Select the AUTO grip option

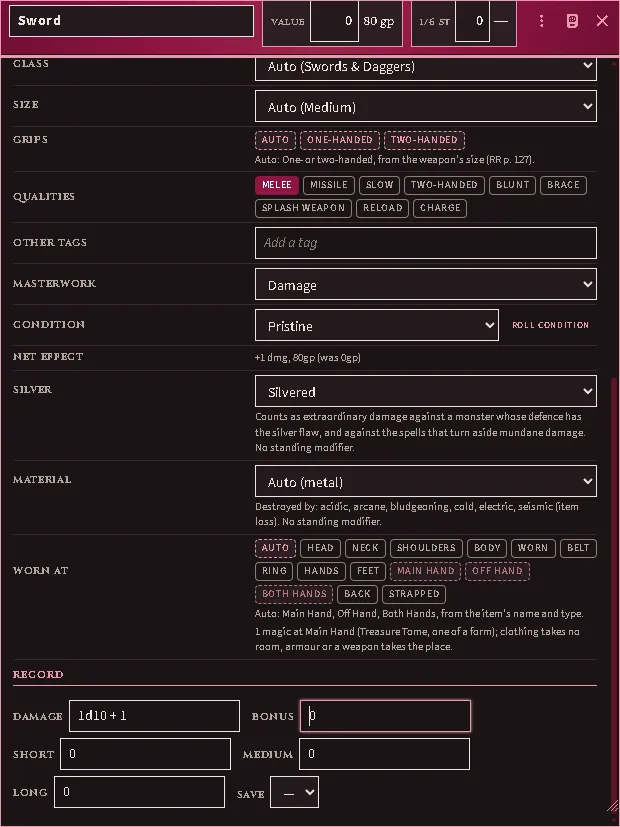click(x=275, y=140)
